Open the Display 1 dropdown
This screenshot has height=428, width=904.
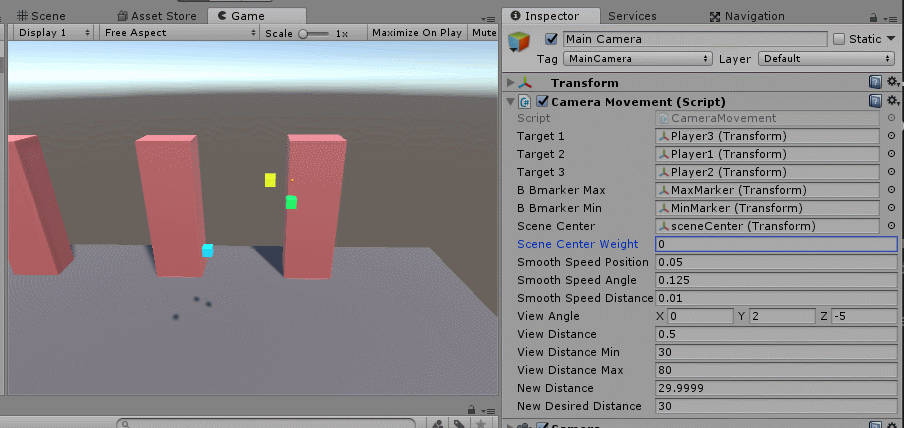pyautogui.click(x=54, y=33)
